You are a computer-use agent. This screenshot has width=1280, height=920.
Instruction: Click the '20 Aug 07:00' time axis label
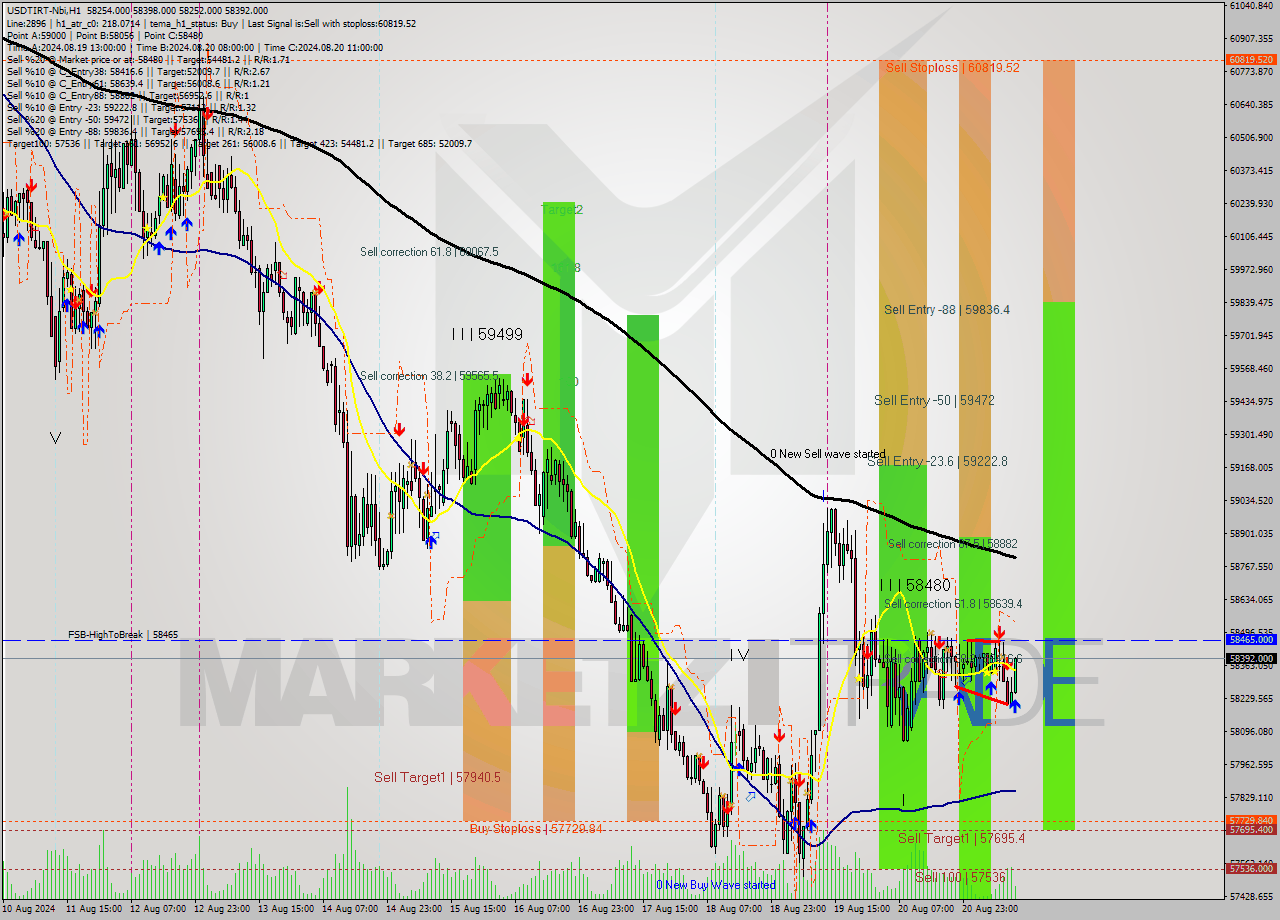coord(927,909)
